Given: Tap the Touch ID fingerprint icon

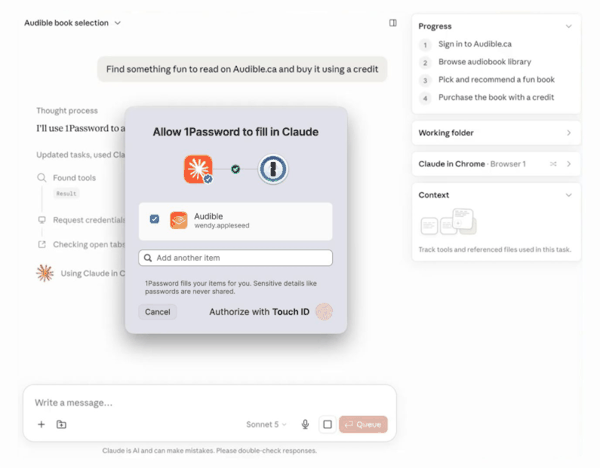Looking at the screenshot, I should tap(324, 311).
